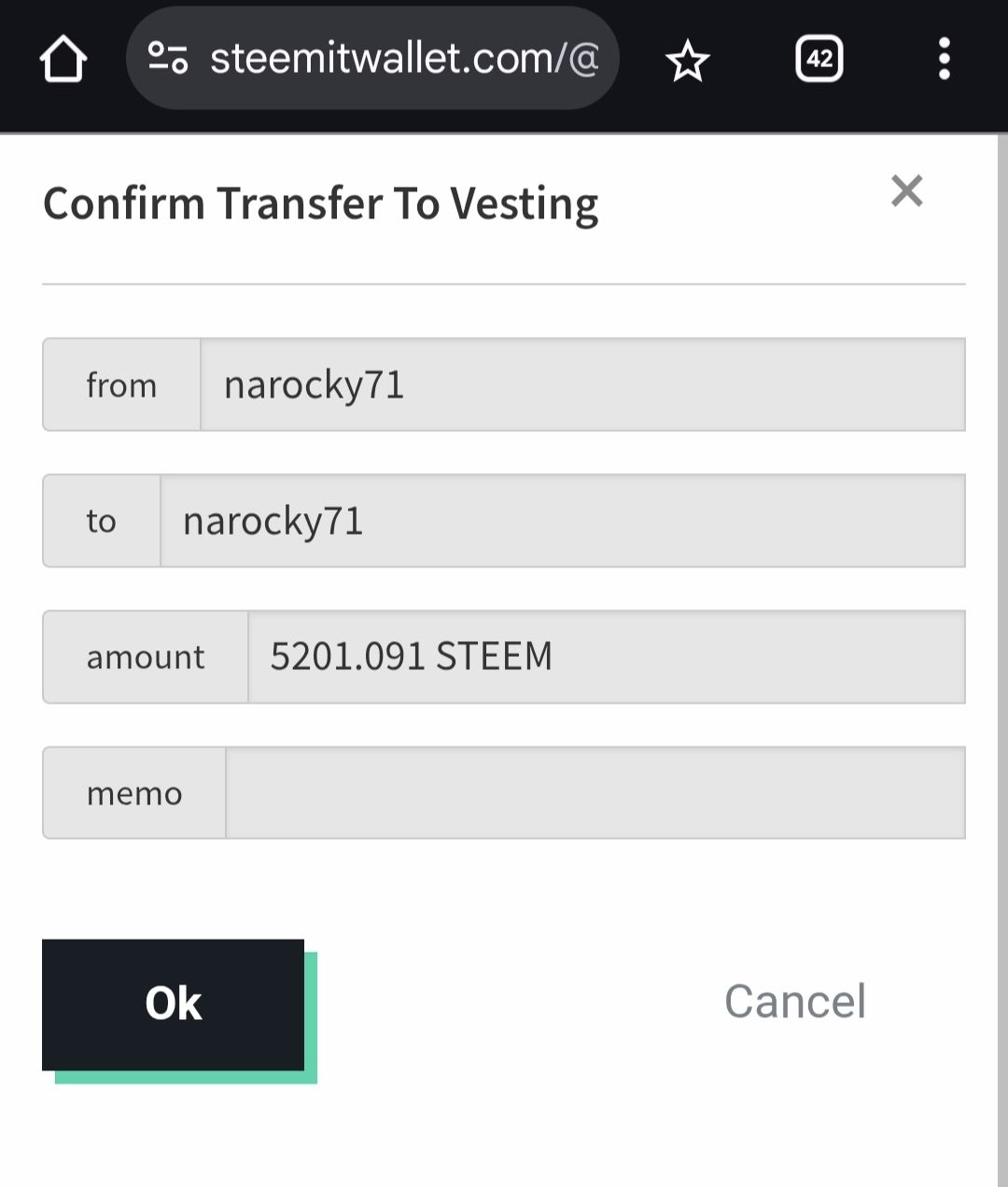
Task: Open site settings icon in address bar
Action: 168,59
